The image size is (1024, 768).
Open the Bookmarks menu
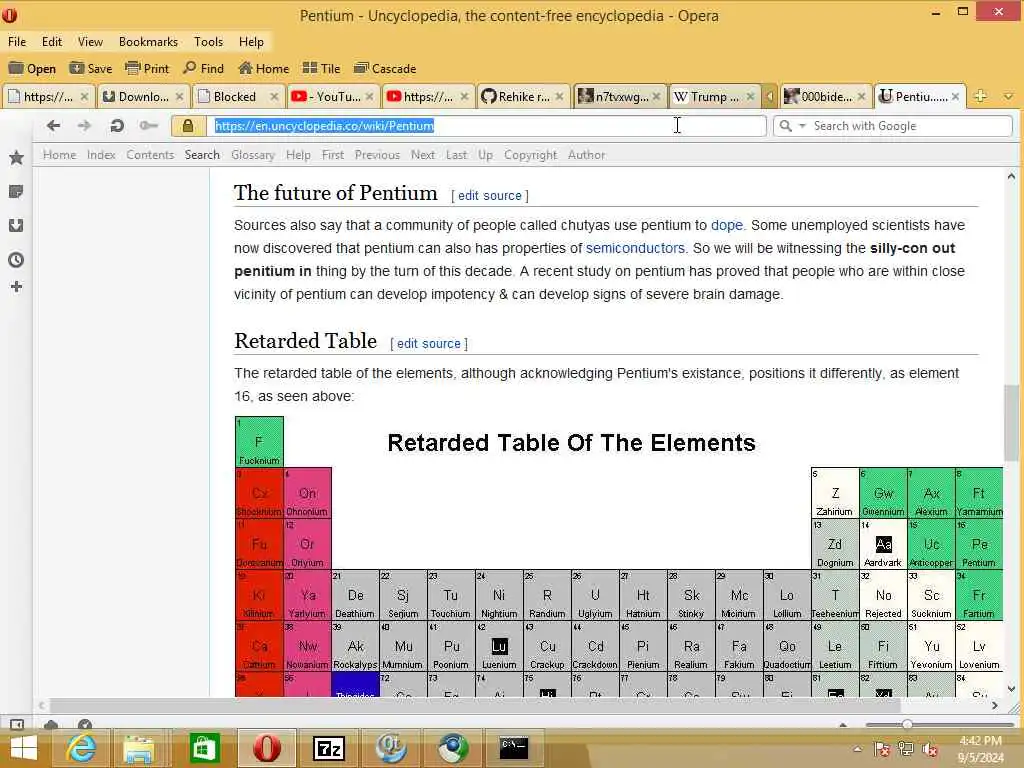148,42
